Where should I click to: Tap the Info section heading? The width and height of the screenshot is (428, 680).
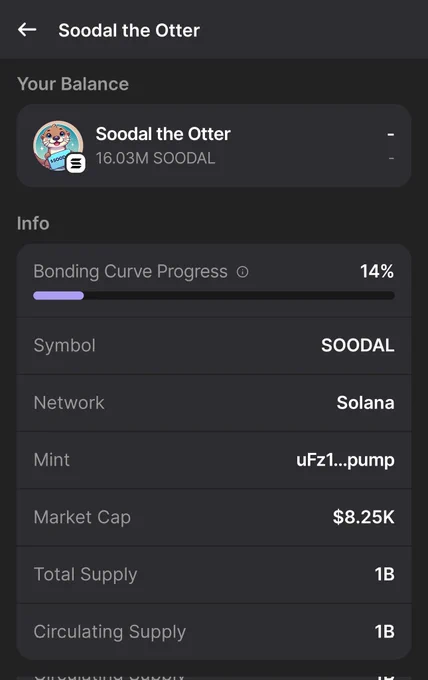33,223
